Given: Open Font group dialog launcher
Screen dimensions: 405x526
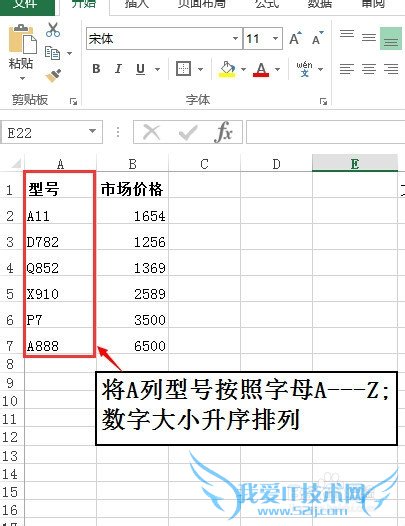Looking at the screenshot, I should click(323, 101).
